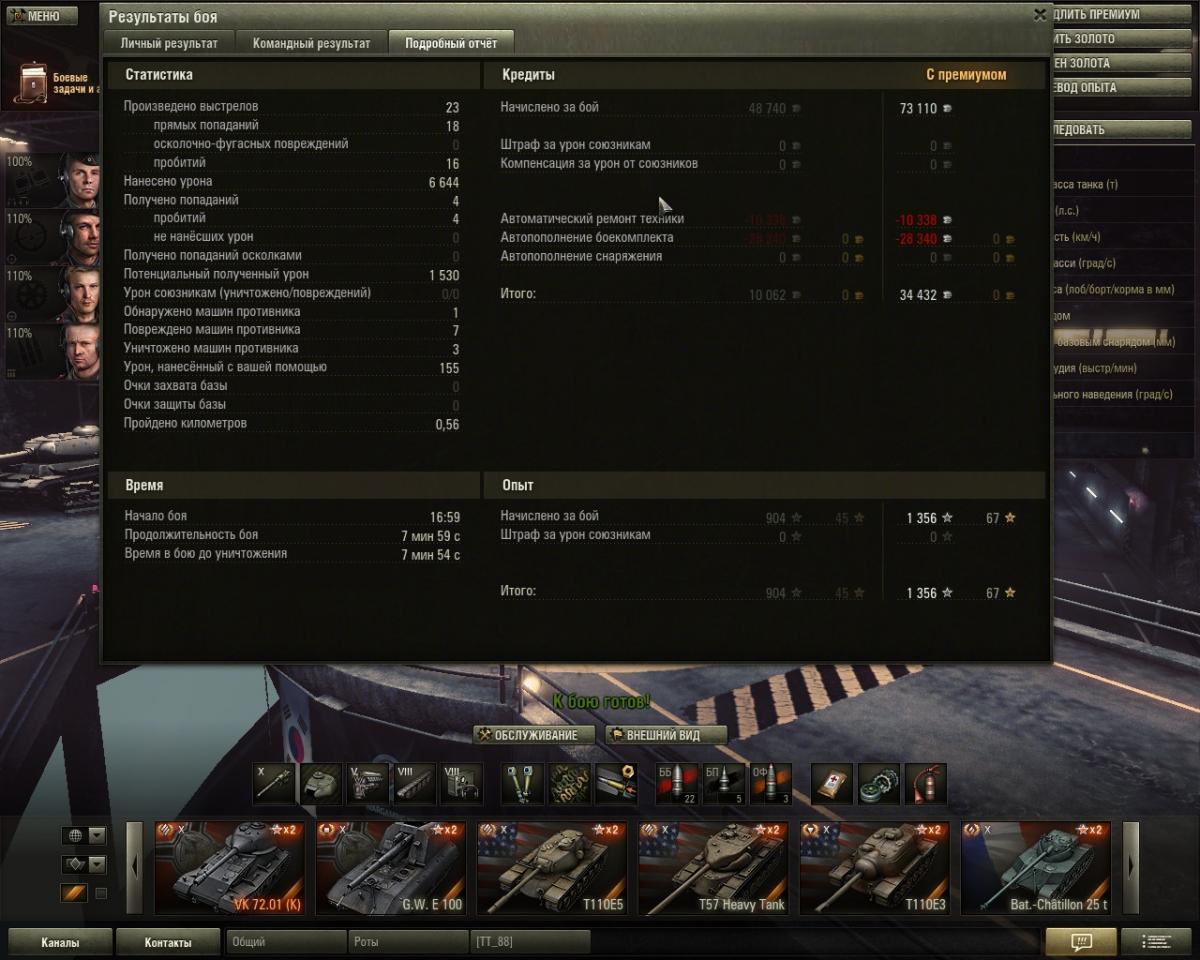Open the first equipment slot with stabilizer
1200x960 pixels.
(522, 784)
